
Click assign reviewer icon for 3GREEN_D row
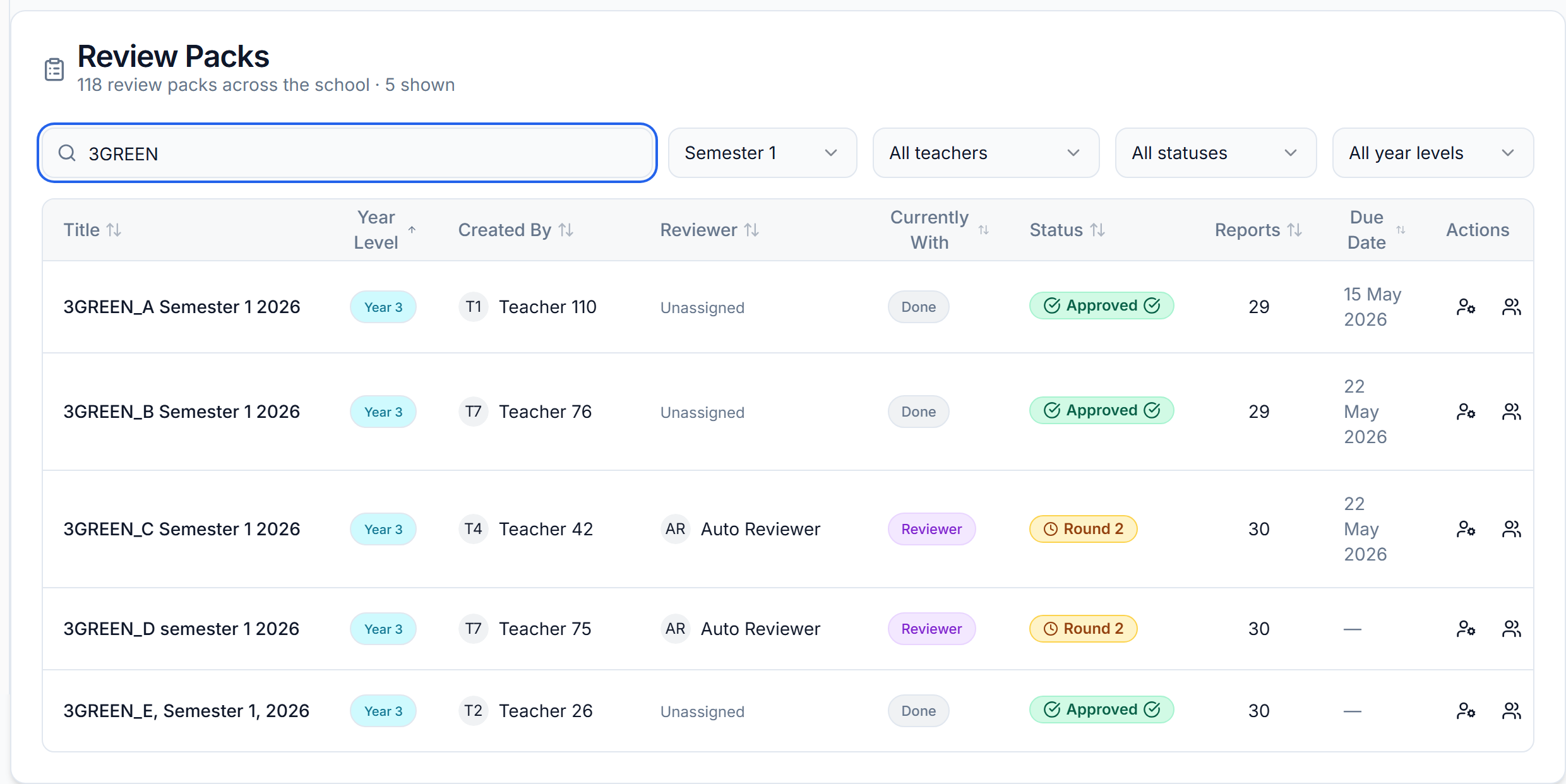pyautogui.click(x=1466, y=629)
